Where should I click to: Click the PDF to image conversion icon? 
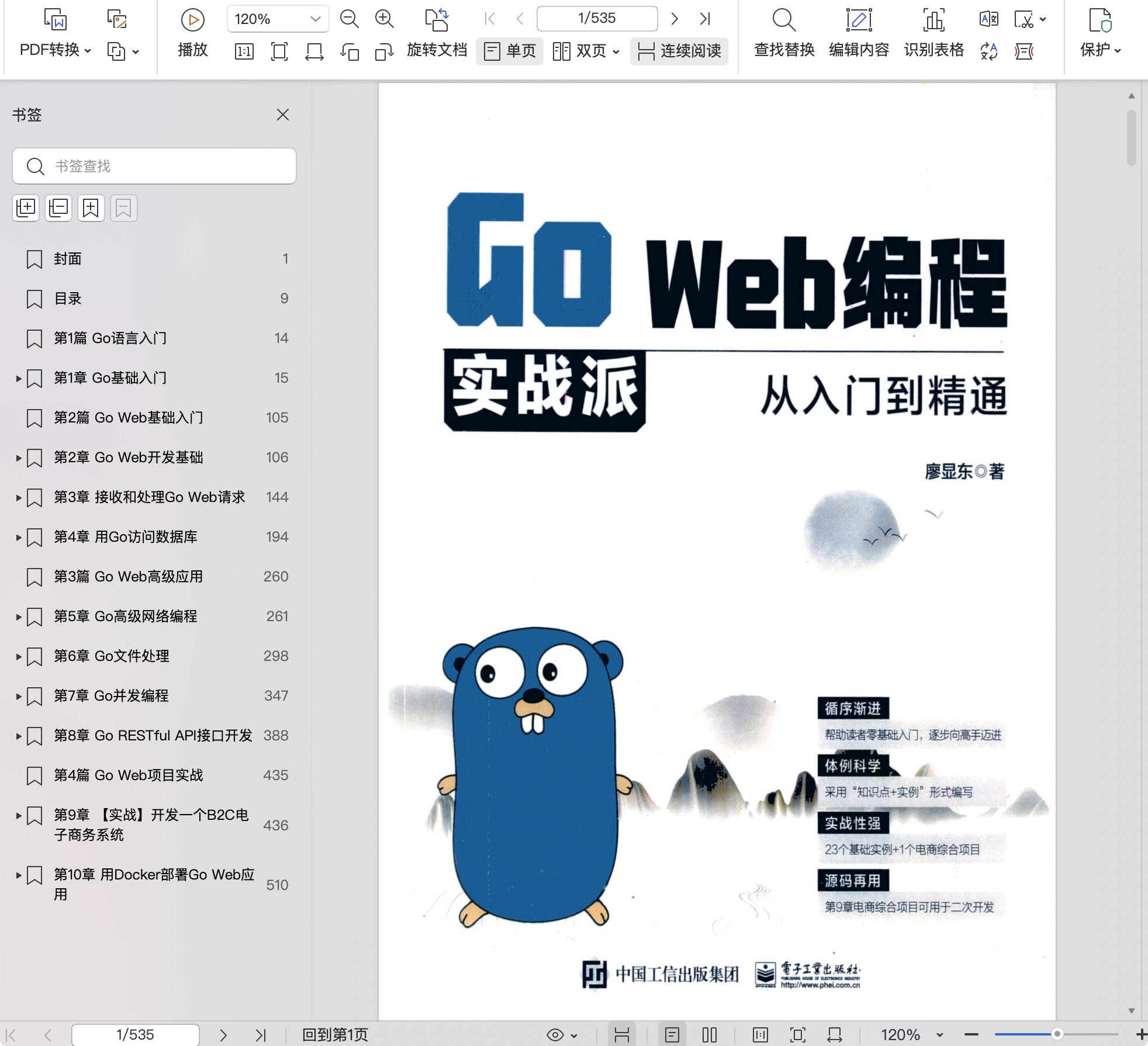tap(117, 19)
